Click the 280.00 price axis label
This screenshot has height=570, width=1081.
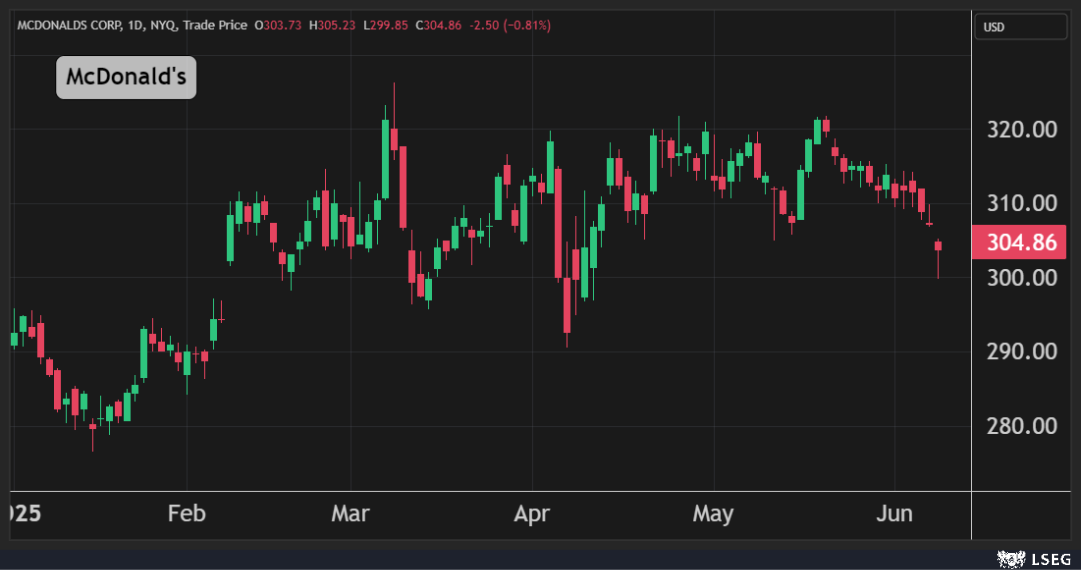pos(1020,426)
